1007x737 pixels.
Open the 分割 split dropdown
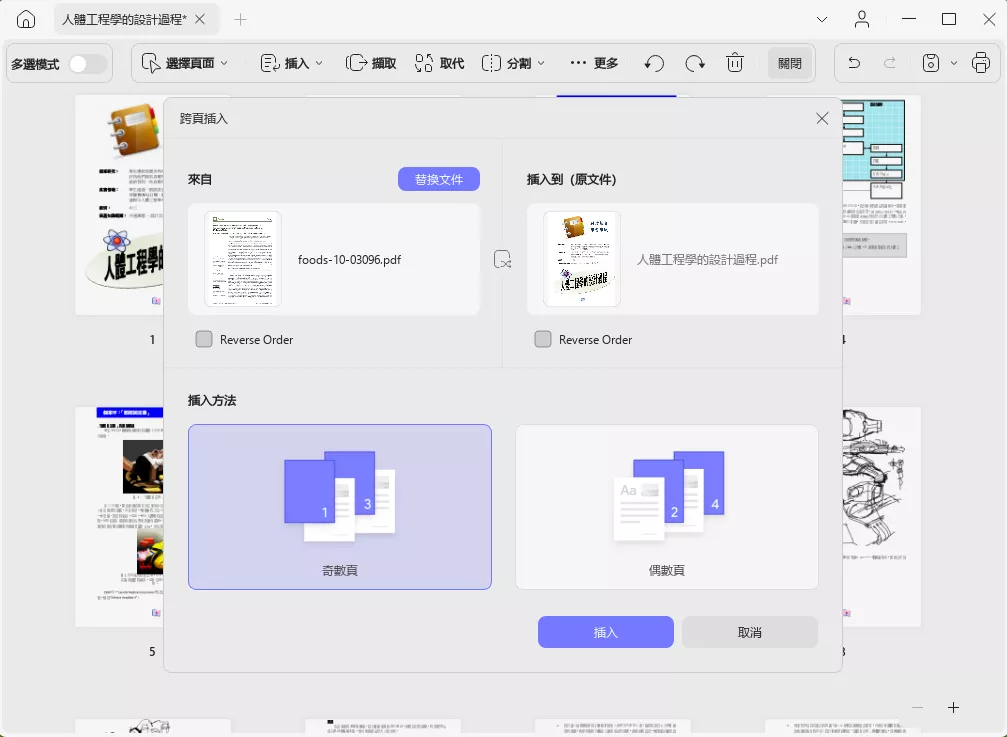pyautogui.click(x=513, y=63)
